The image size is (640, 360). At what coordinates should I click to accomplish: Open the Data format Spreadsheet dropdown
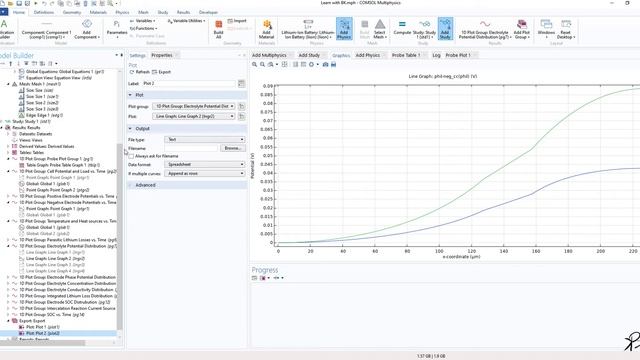pos(204,164)
